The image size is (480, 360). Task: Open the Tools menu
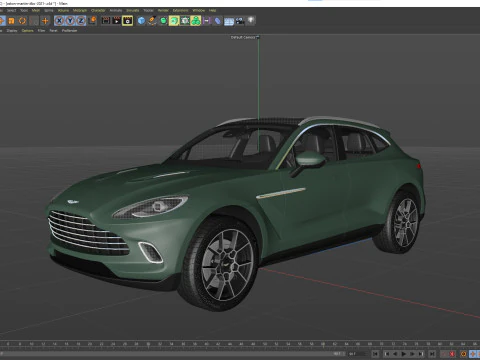pos(24,10)
